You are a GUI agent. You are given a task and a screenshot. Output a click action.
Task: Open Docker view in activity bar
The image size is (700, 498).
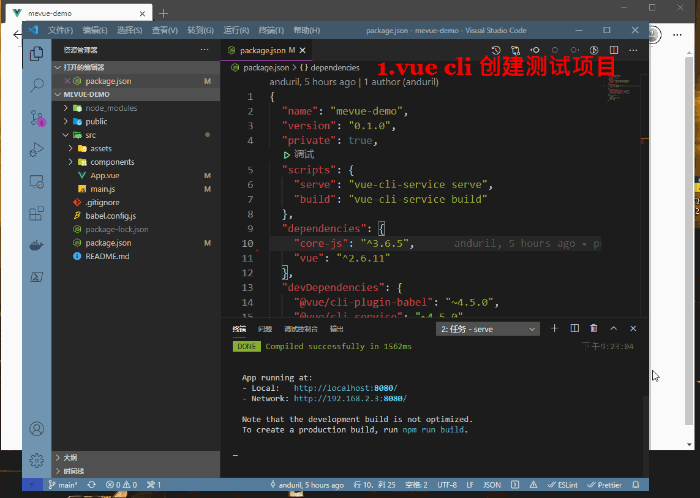[x=37, y=245]
